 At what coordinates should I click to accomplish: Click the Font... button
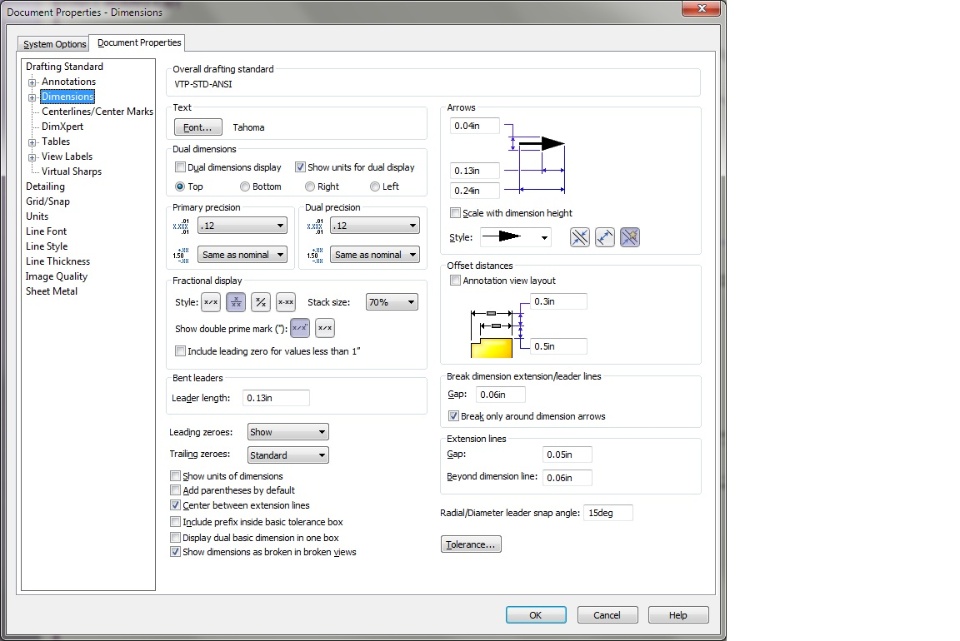pos(198,127)
